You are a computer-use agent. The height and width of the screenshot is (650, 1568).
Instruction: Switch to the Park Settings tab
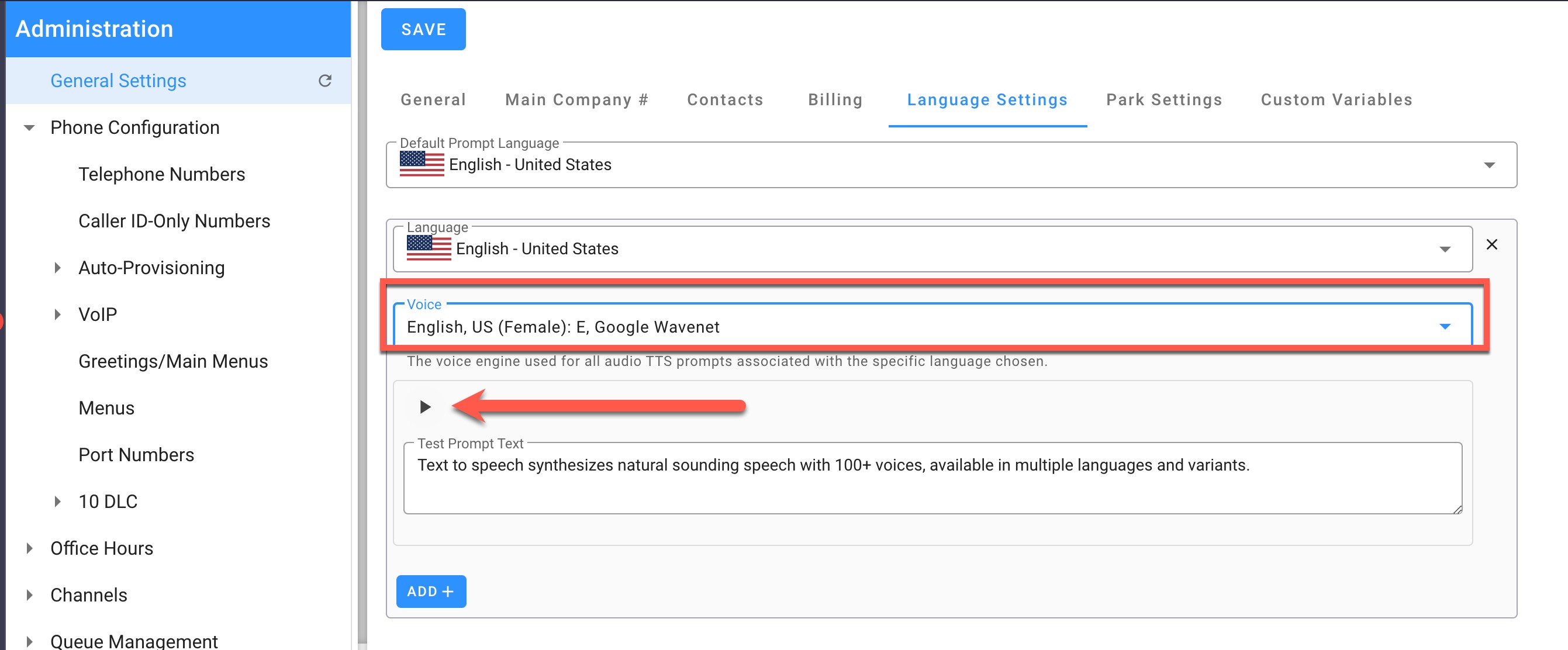[x=1164, y=100]
